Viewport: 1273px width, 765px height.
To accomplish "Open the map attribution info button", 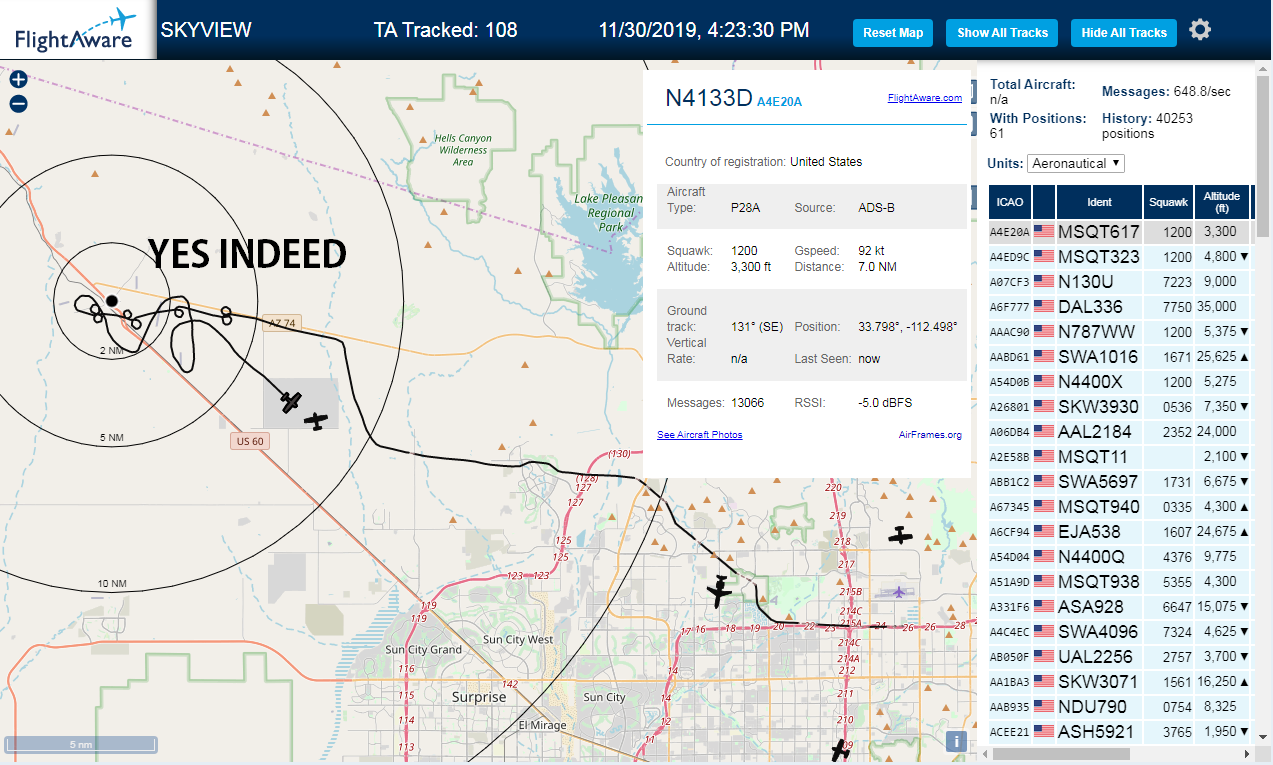I will (x=956, y=741).
